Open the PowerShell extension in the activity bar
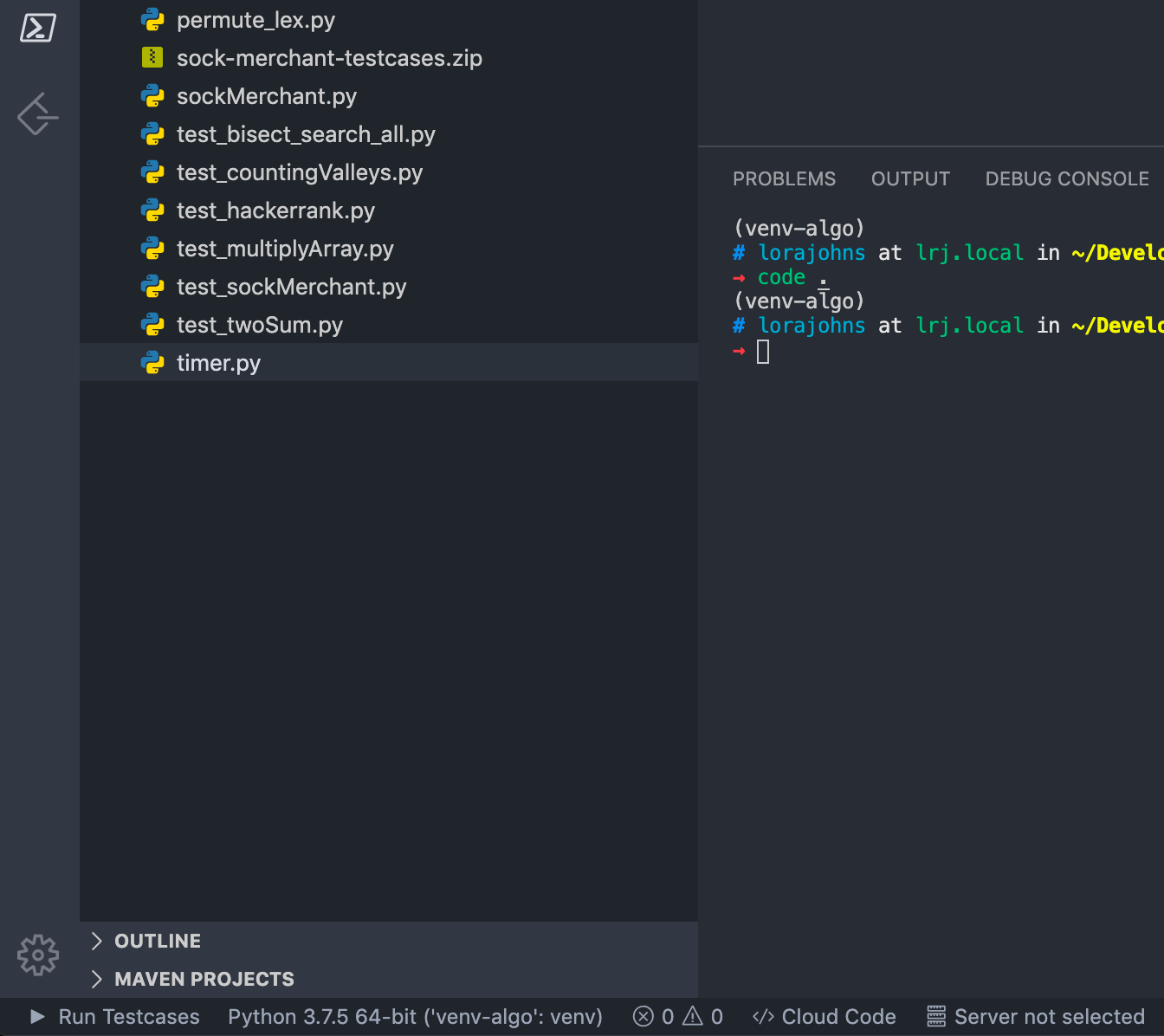 (x=37, y=27)
